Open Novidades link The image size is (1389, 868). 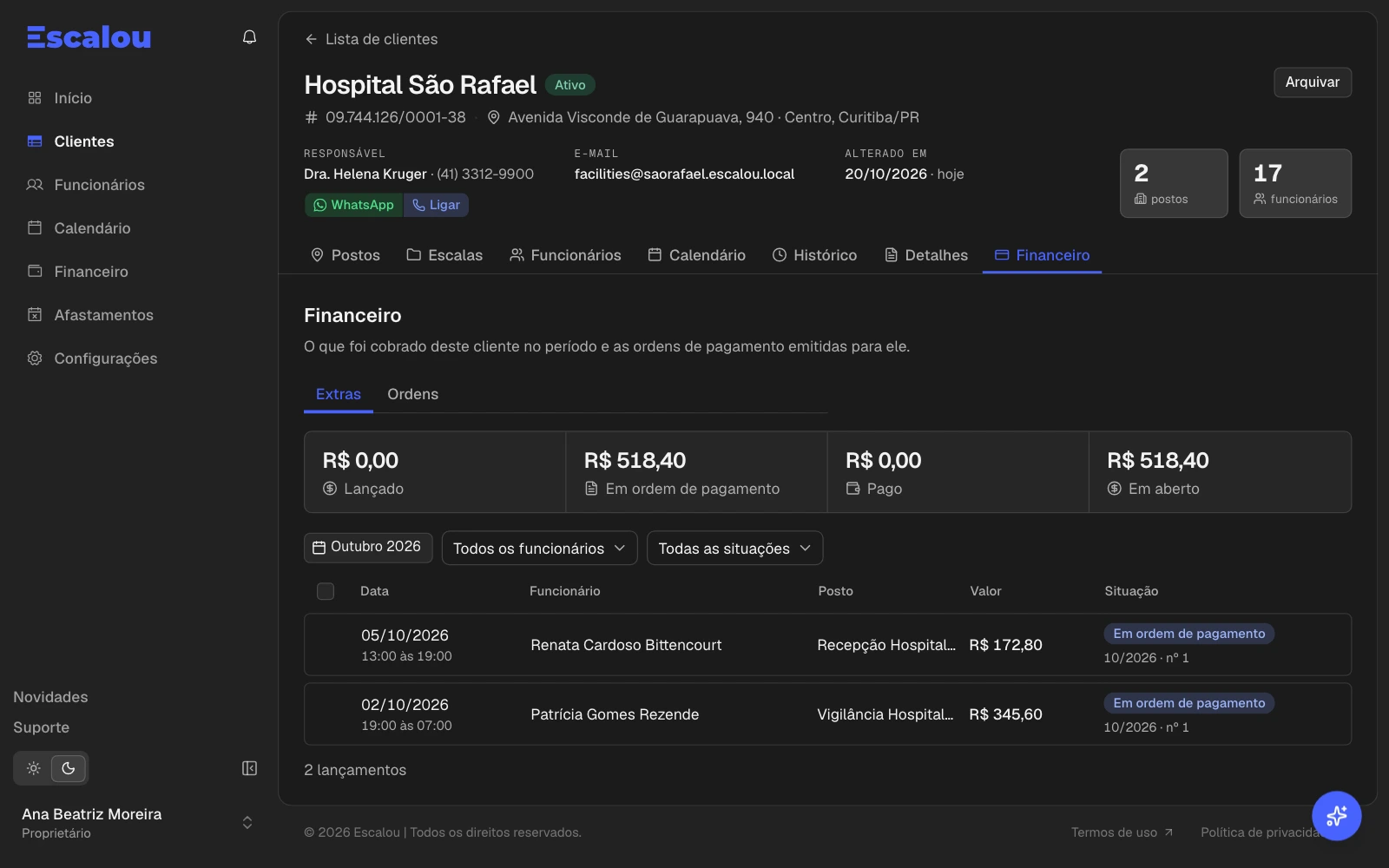pyautogui.click(x=50, y=697)
